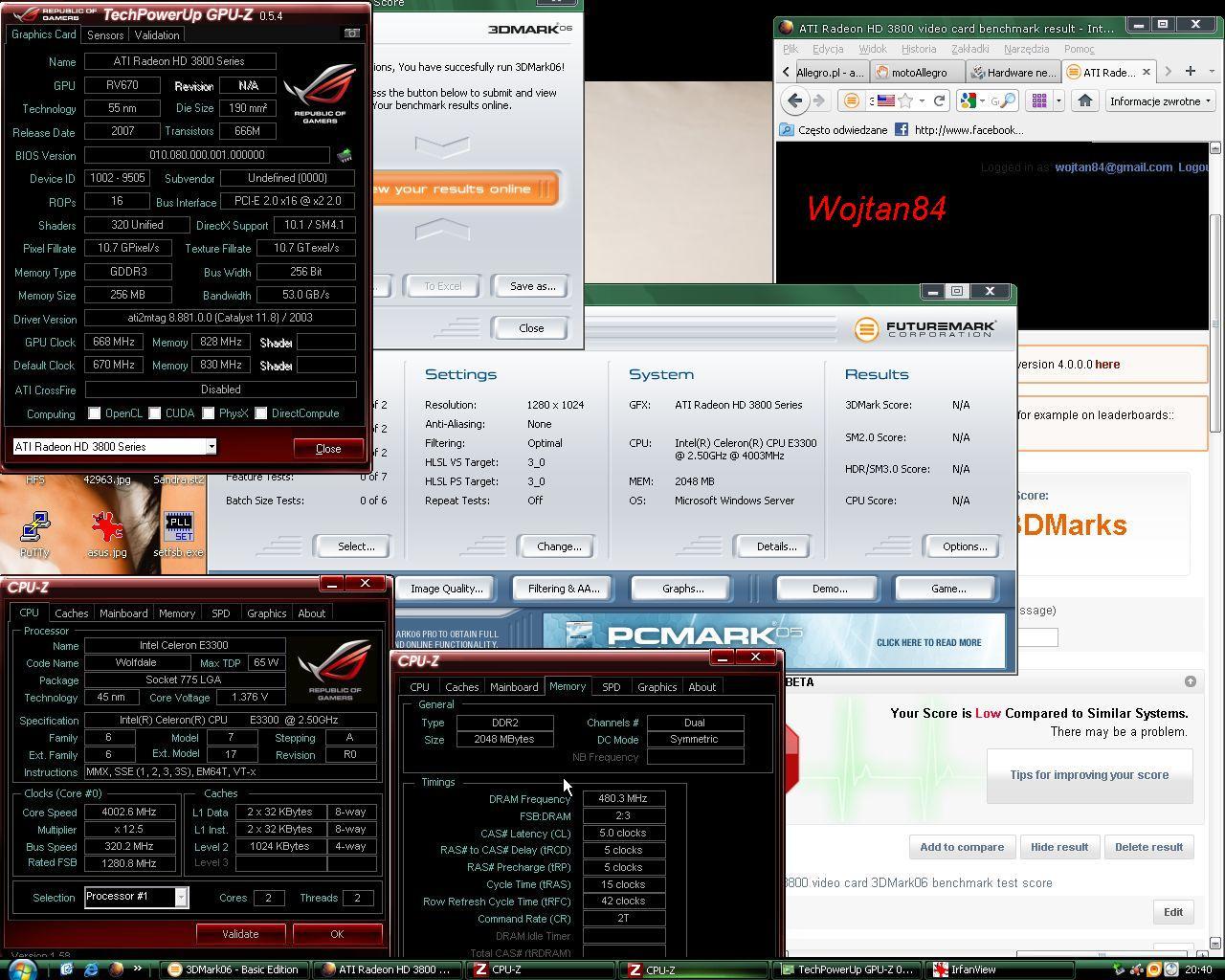
Task: Click the Windows Start orb
Action: click(x=22, y=969)
